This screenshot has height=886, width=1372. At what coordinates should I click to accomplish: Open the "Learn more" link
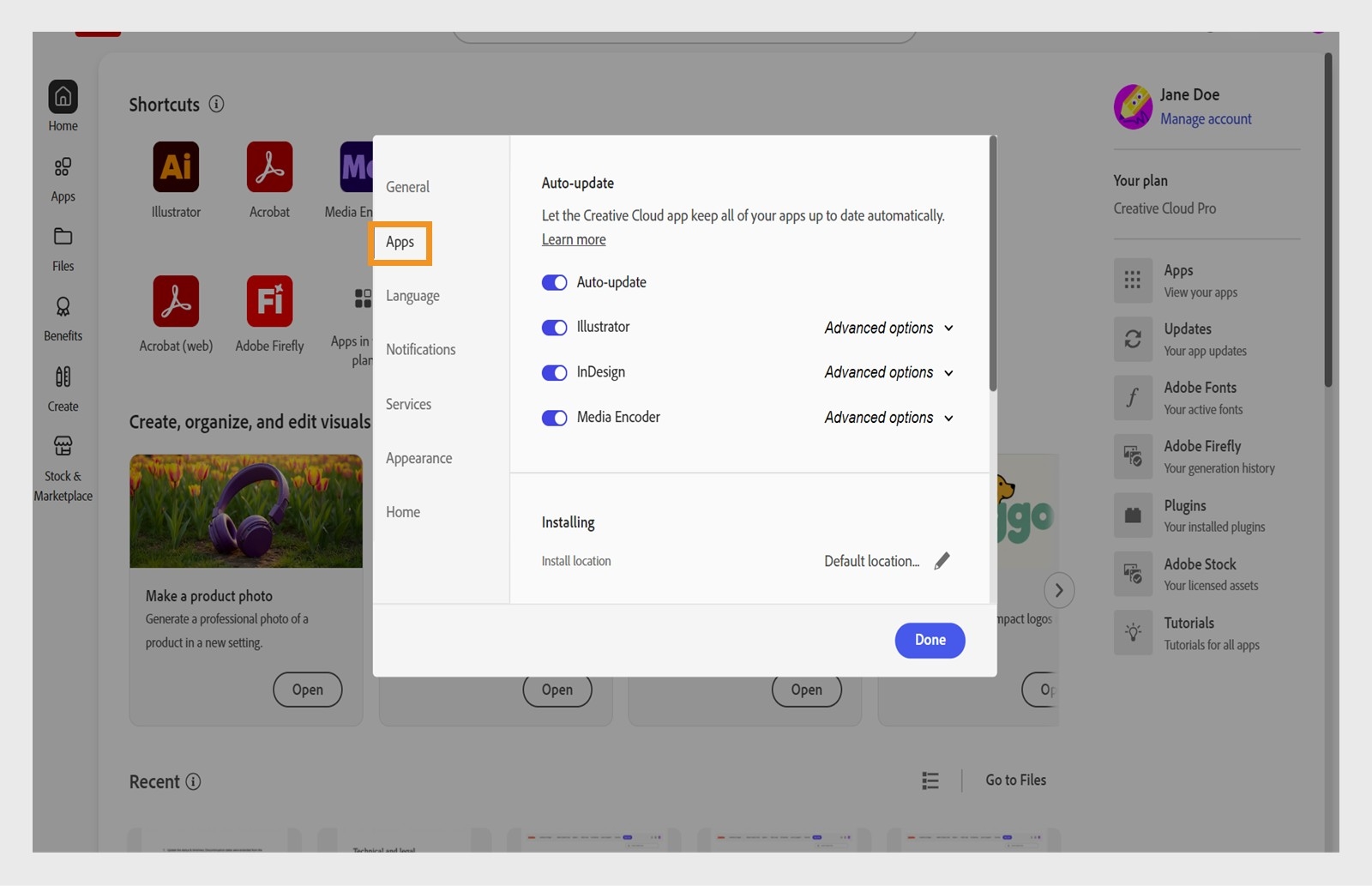coord(573,239)
